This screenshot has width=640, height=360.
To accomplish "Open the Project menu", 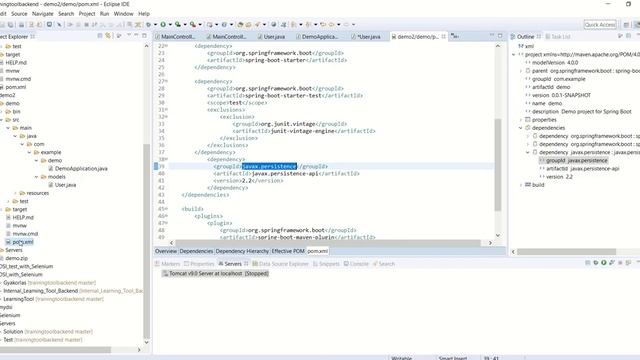I will click(x=87, y=13).
